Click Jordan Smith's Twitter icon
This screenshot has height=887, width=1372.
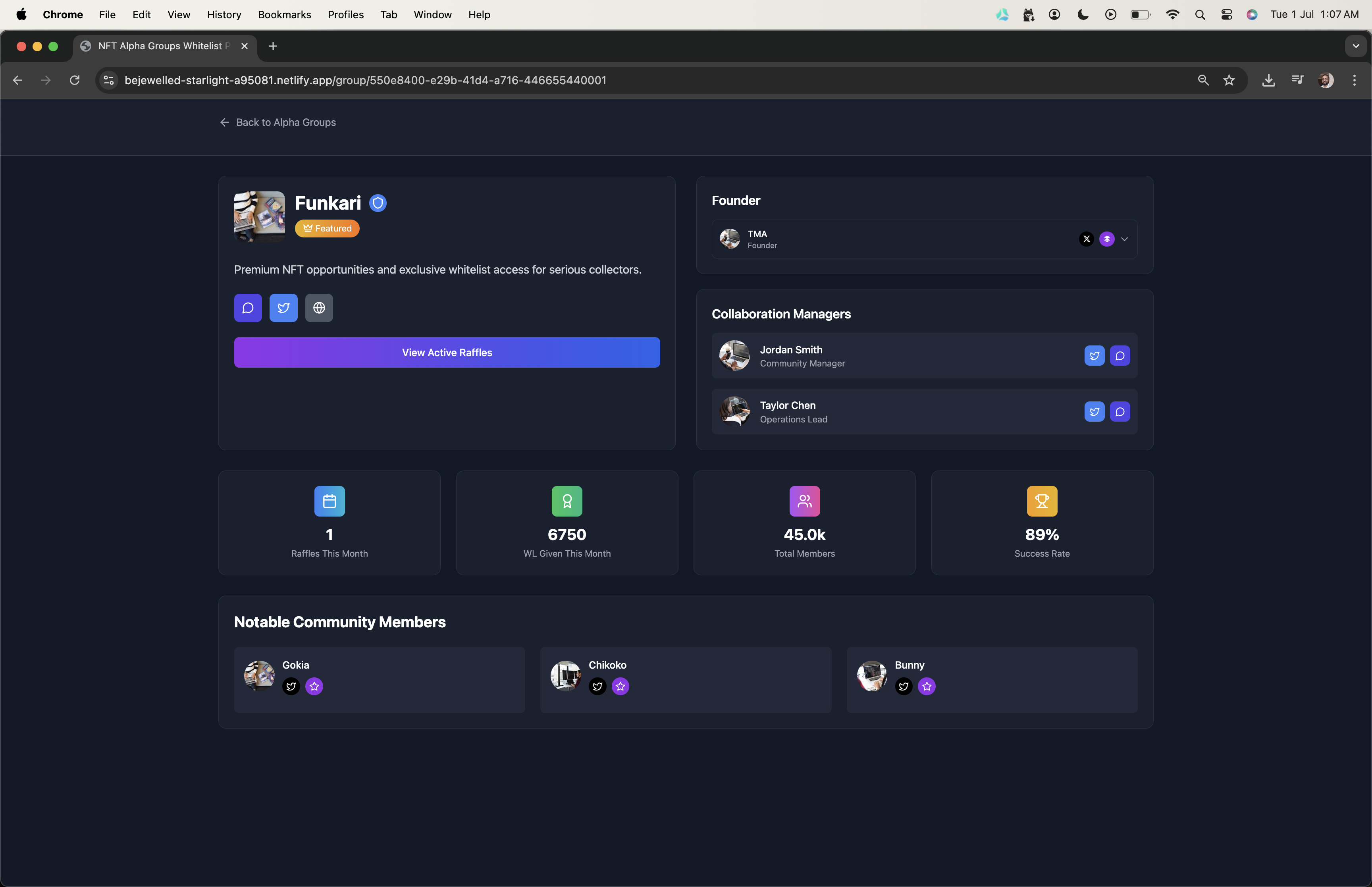[1094, 356]
